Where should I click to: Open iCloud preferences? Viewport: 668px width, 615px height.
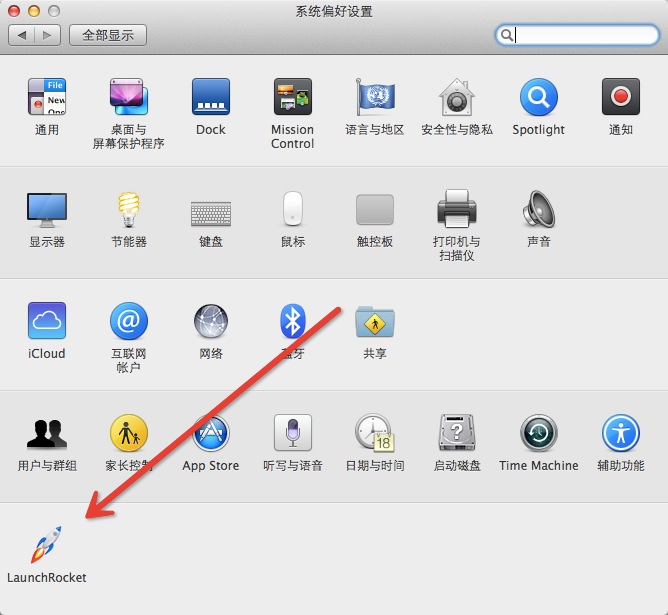pyautogui.click(x=47, y=322)
